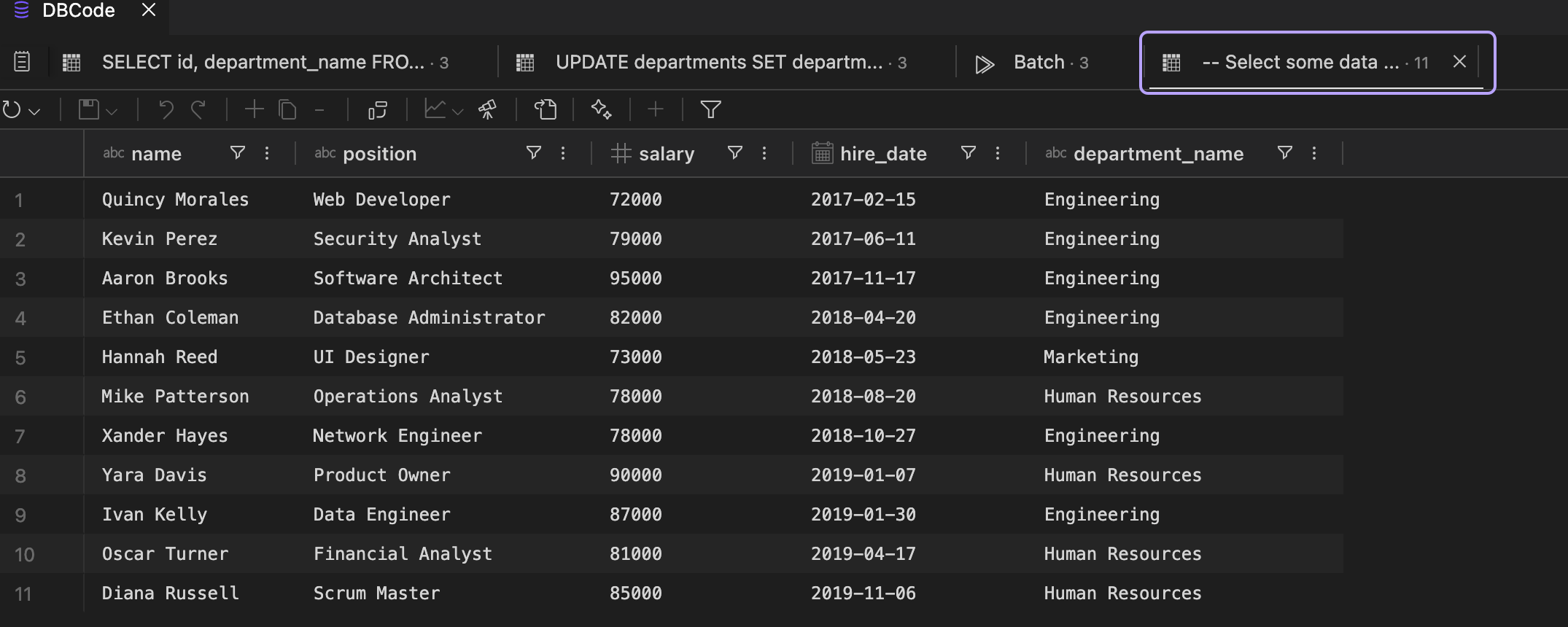Image resolution: width=1568 pixels, height=627 pixels.
Task: Expand the chart type dropdown arrow
Action: [457, 112]
